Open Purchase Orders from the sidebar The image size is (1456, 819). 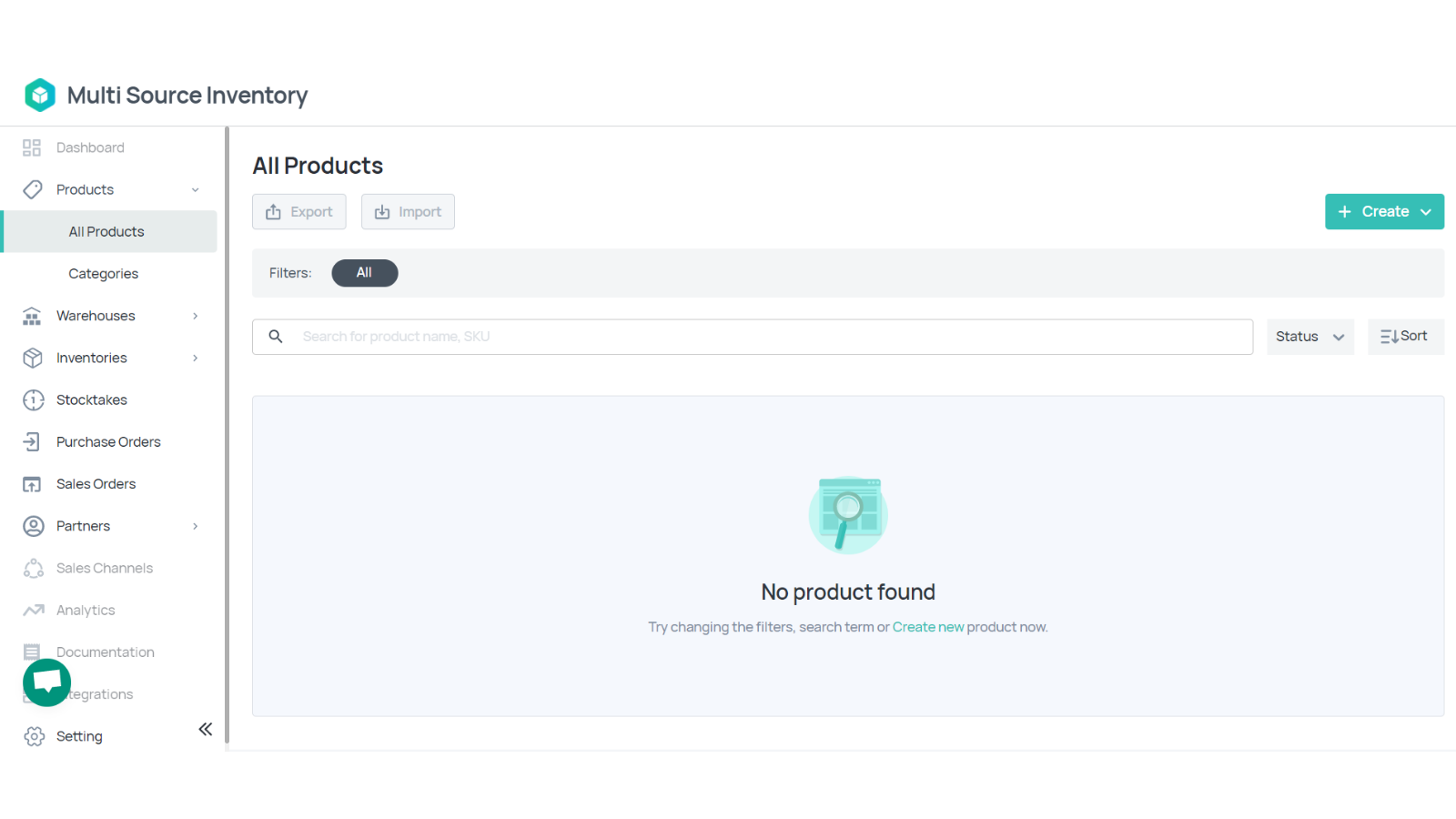pos(107,441)
